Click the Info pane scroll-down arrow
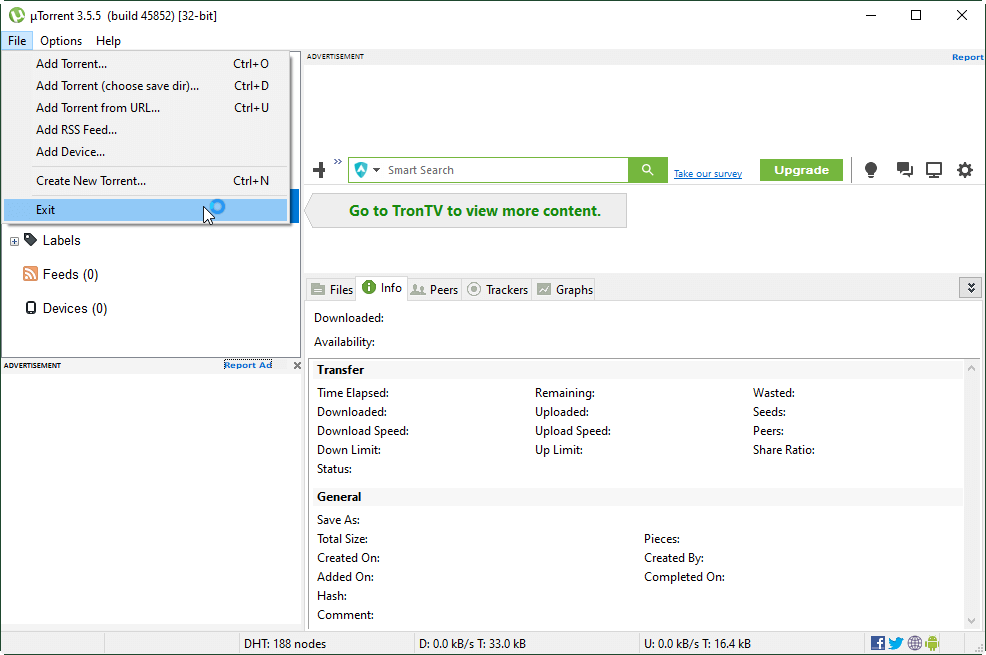 [972, 621]
